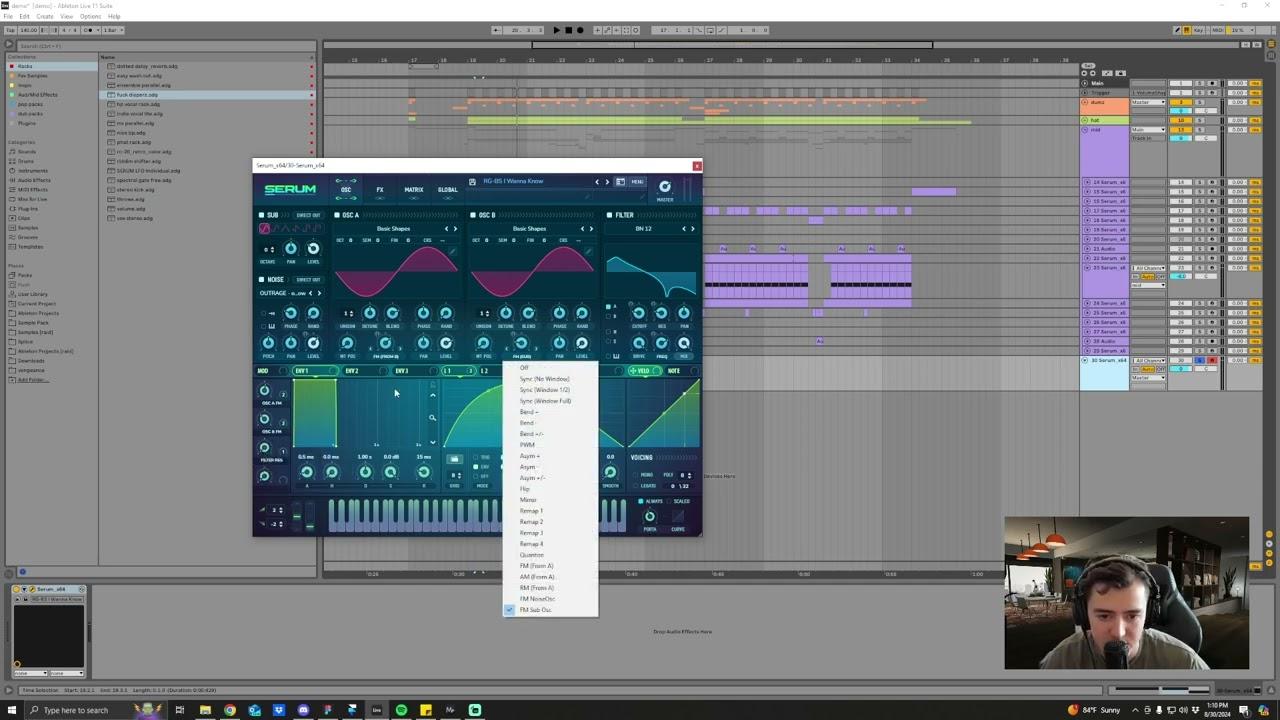Click the Serum logo
The width and height of the screenshot is (1280, 720).
tap(290, 189)
